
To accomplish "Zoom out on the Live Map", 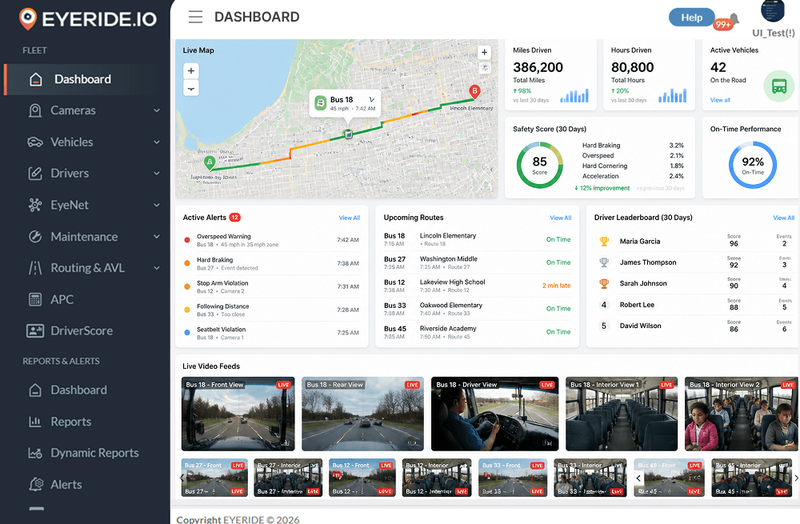I will 191,88.
